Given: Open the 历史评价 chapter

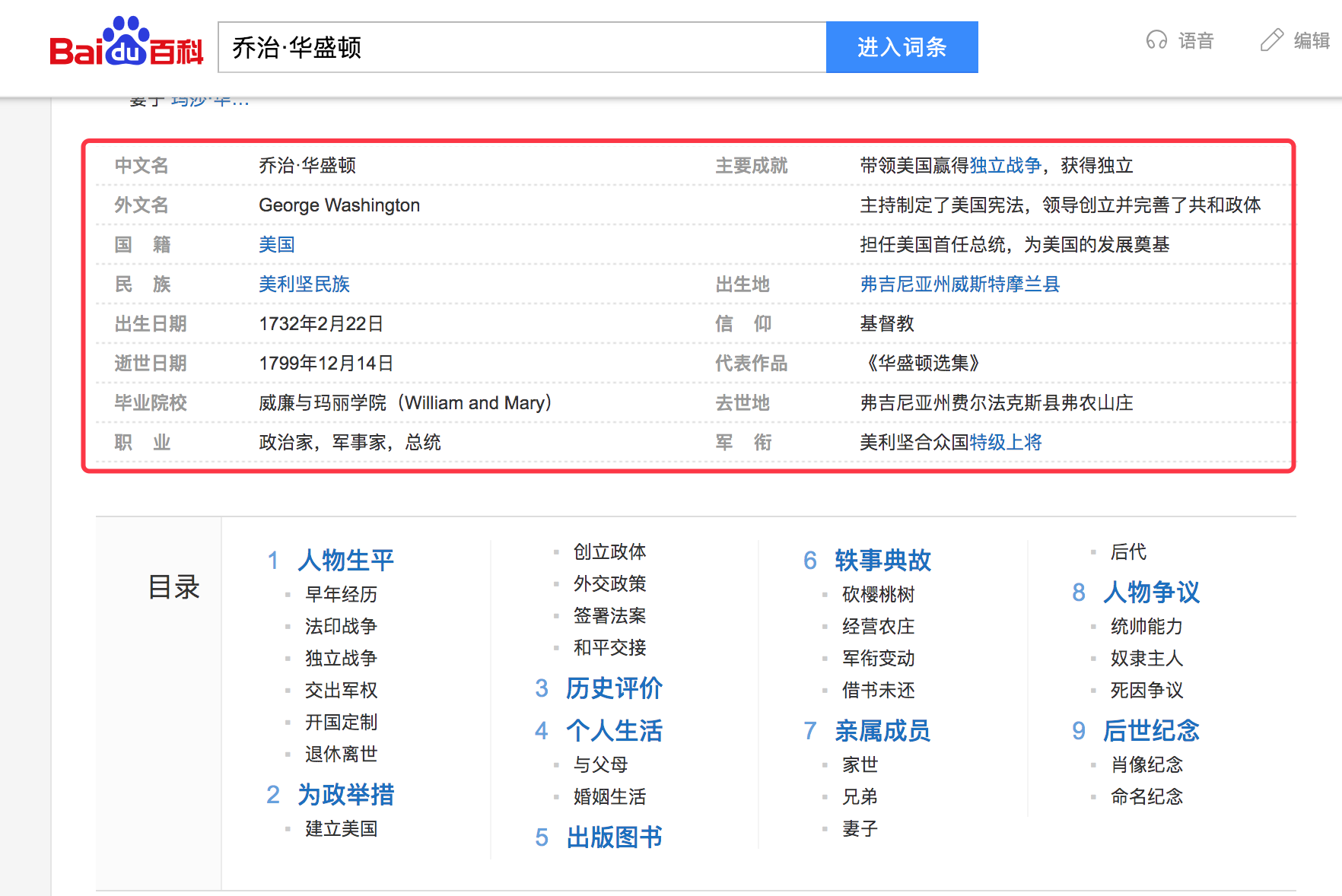Looking at the screenshot, I should [613, 688].
